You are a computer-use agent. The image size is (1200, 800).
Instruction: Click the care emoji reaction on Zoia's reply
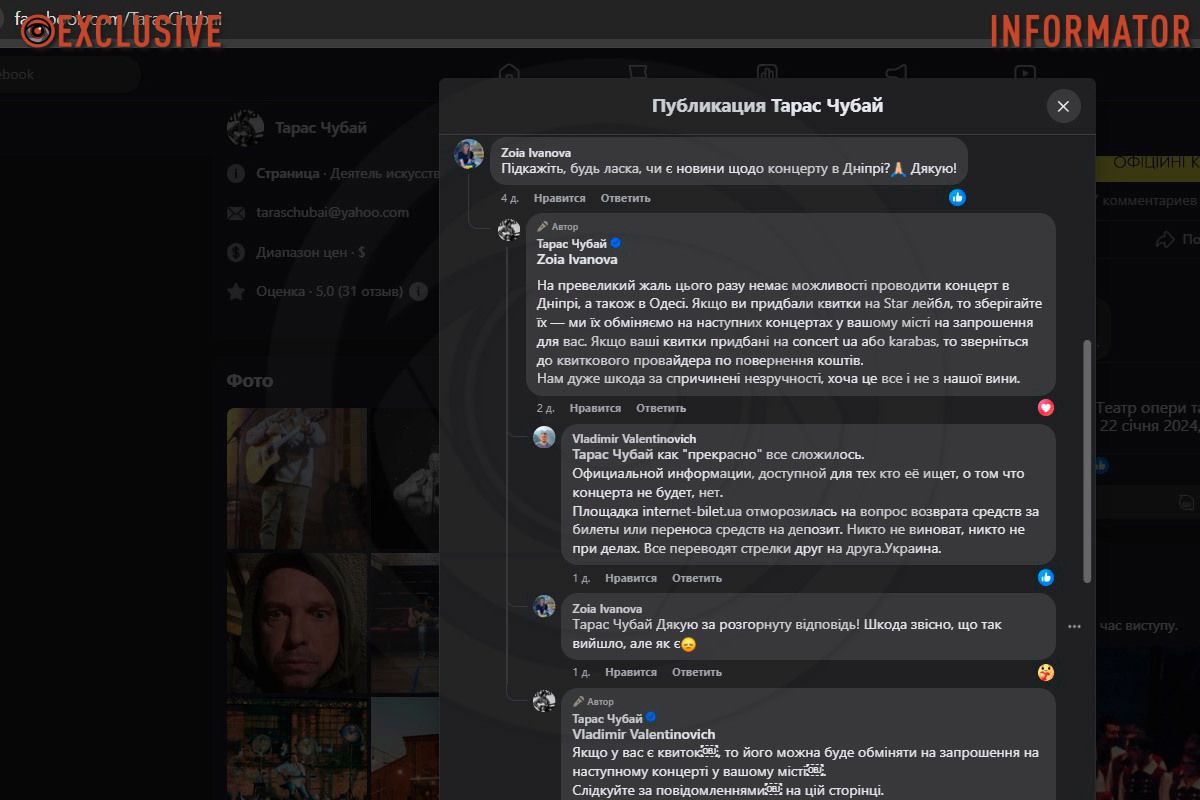pos(1045,672)
